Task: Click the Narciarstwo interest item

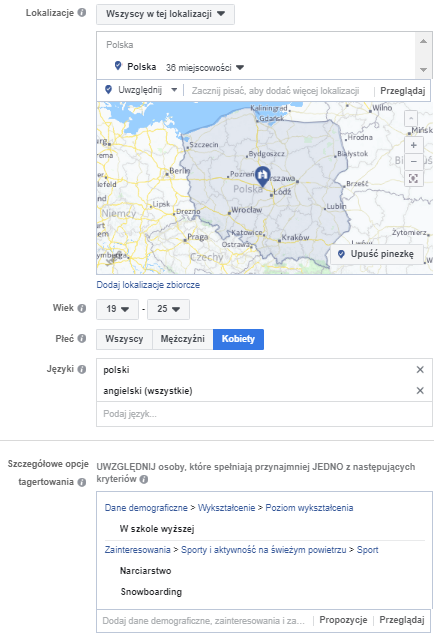Action: 146,571
